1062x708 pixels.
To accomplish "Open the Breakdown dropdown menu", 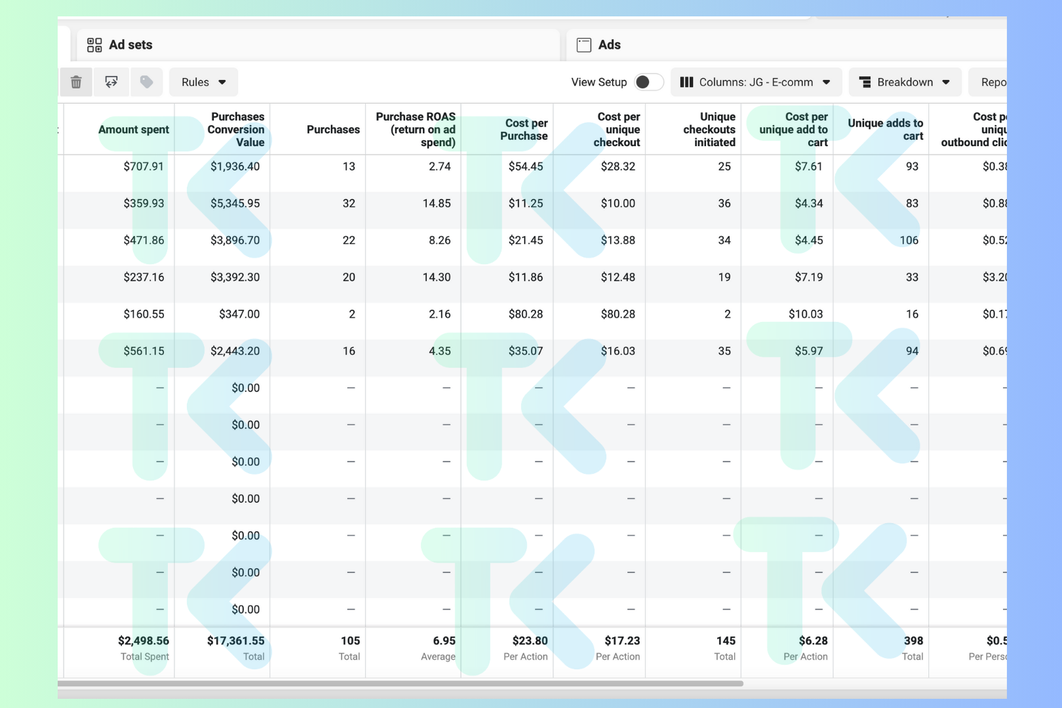I will click(905, 82).
